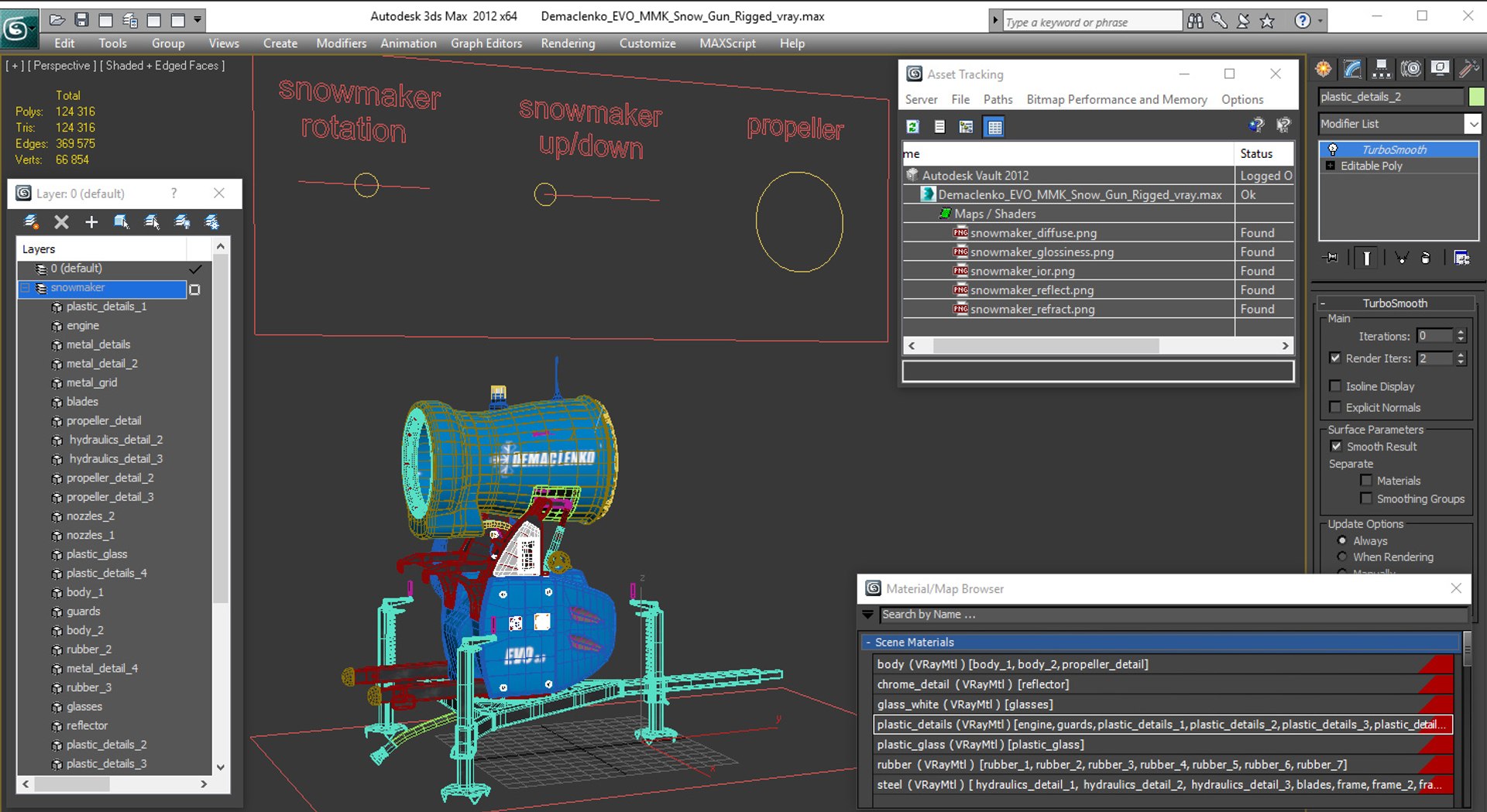Increase Iterations with the spinner arrows
This screenshot has width=1487, height=812.
pyautogui.click(x=1461, y=332)
